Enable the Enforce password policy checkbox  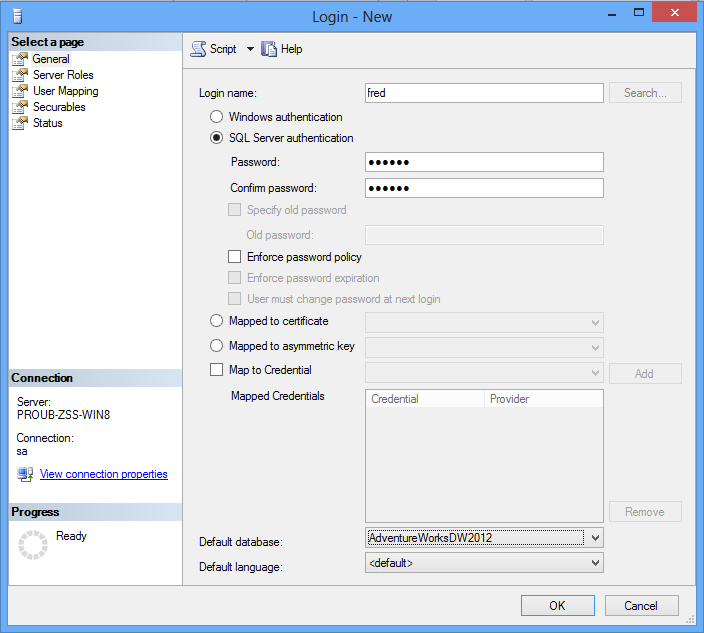tap(235, 257)
